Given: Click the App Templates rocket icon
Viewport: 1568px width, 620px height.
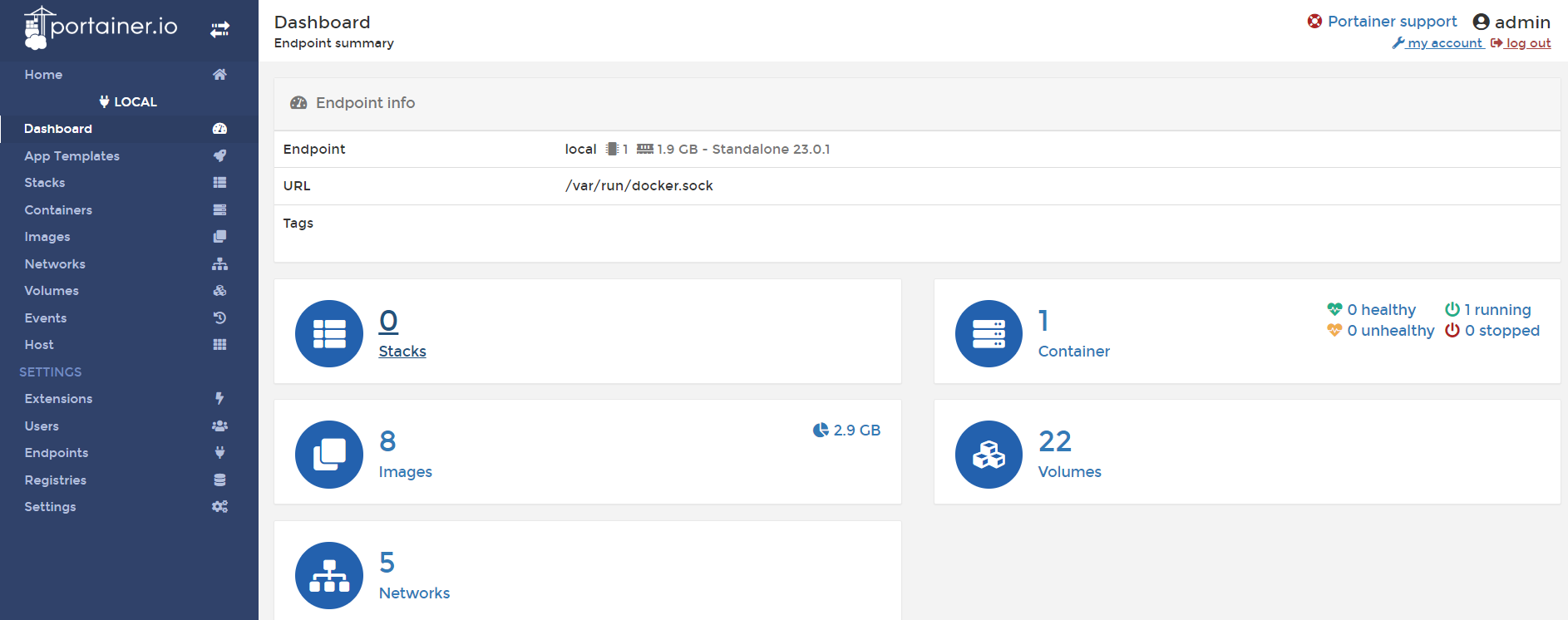Looking at the screenshot, I should [219, 155].
